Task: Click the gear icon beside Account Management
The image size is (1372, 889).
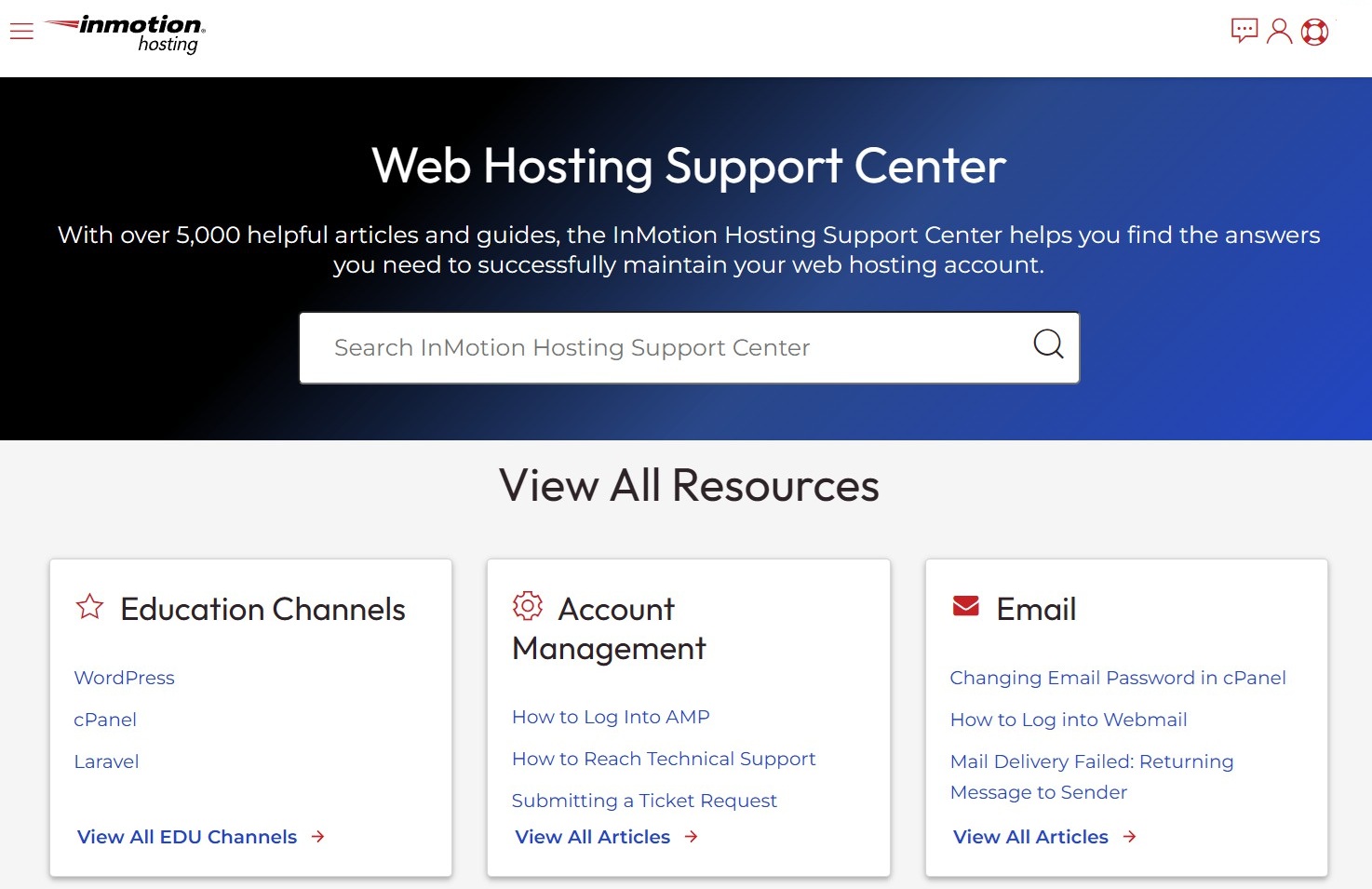Action: tap(528, 605)
